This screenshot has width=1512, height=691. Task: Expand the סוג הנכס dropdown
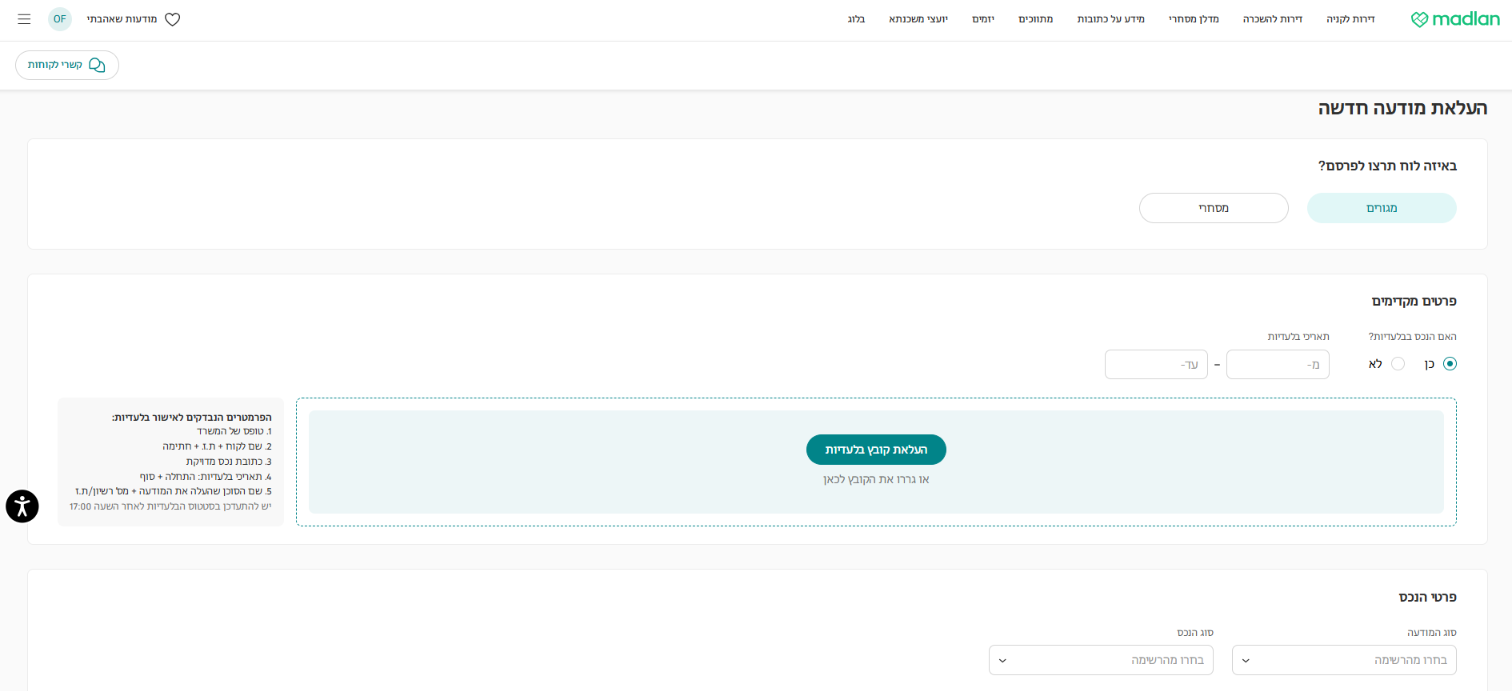tap(1100, 660)
